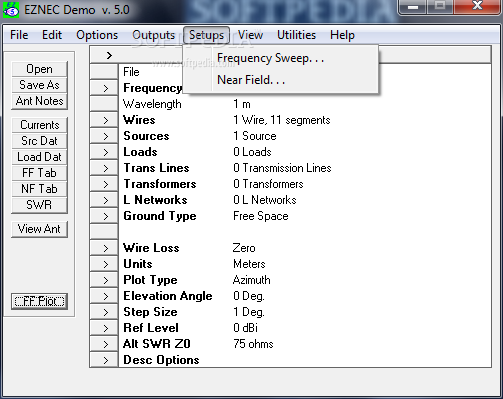The height and width of the screenshot is (399, 503).
Task: Click the SWR button
Action: click(x=39, y=205)
